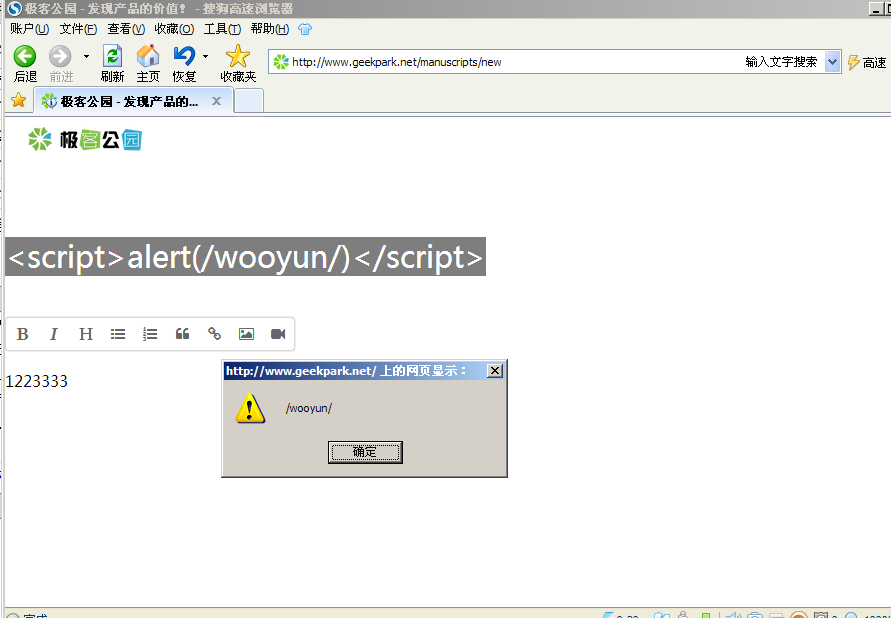The height and width of the screenshot is (618, 891).
Task: Click the 恢复 restore icon
Action: click(x=184, y=56)
